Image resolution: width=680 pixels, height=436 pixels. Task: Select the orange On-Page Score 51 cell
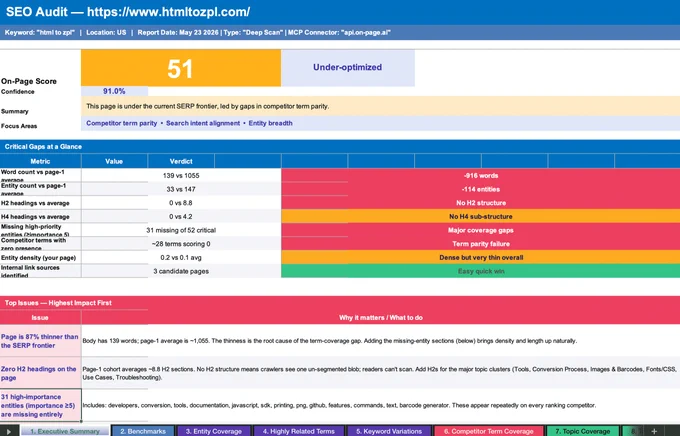[181, 68]
